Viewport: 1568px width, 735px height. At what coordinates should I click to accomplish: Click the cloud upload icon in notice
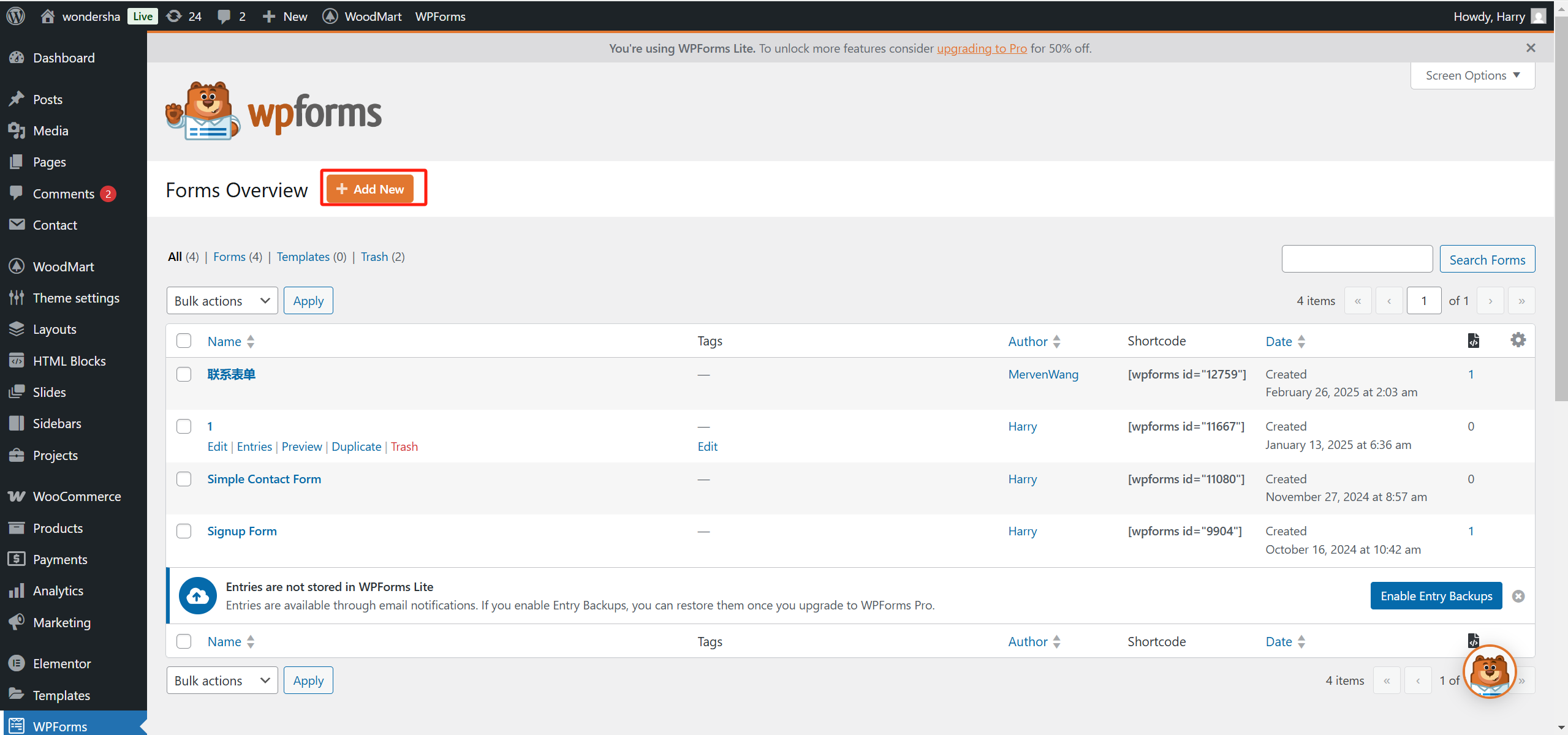[197, 595]
